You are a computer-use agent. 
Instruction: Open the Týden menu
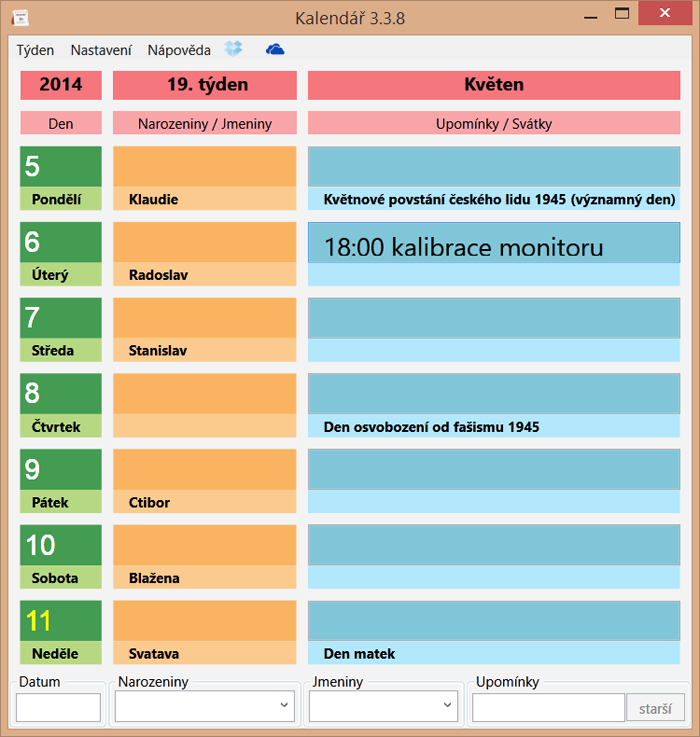click(35, 50)
